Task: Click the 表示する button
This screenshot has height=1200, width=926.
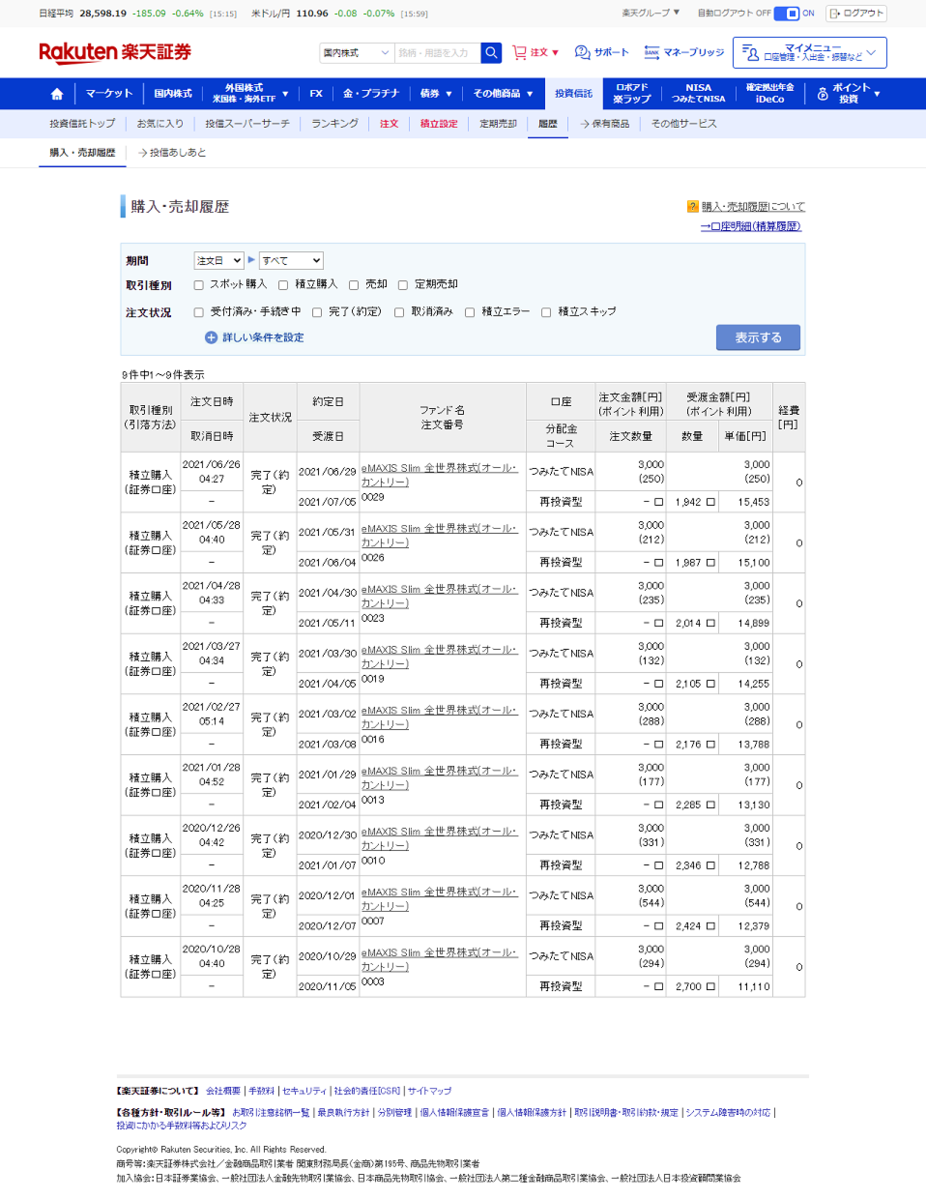Action: click(x=758, y=338)
